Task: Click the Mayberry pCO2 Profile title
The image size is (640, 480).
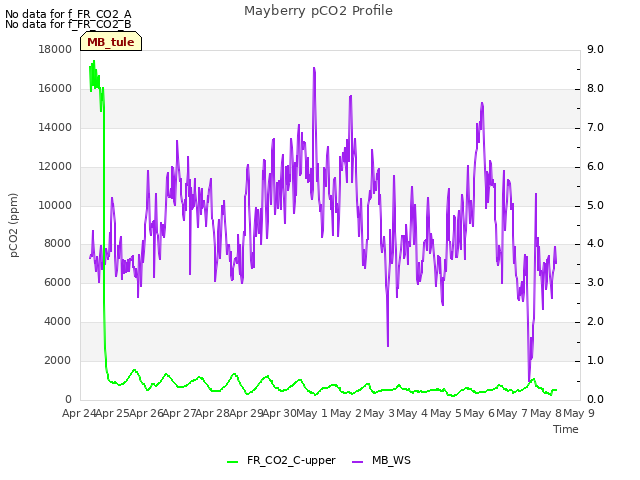Action: click(x=318, y=11)
